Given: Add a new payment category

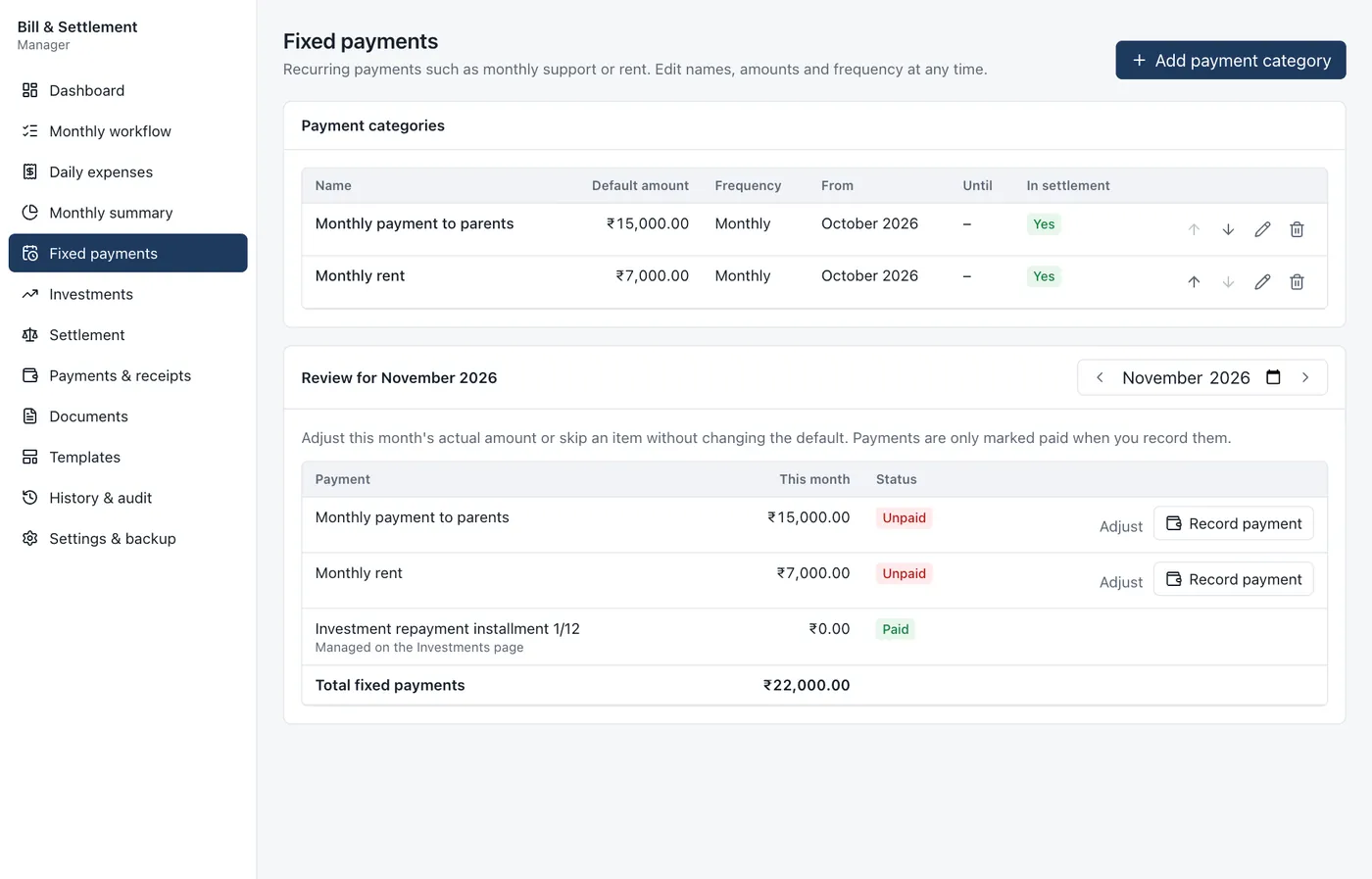Looking at the screenshot, I should point(1231,60).
